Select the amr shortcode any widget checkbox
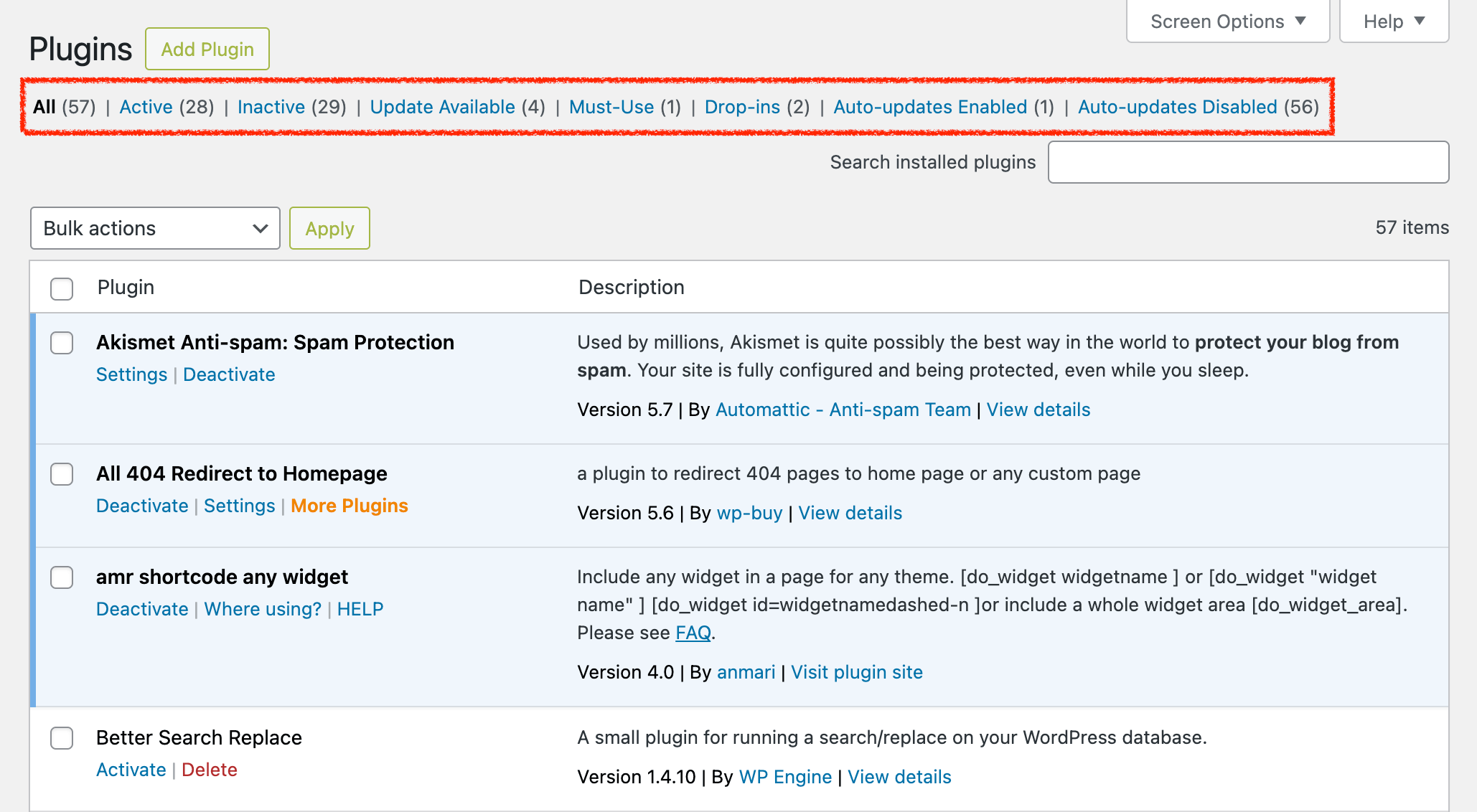This screenshot has height=812, width=1477. (x=62, y=577)
